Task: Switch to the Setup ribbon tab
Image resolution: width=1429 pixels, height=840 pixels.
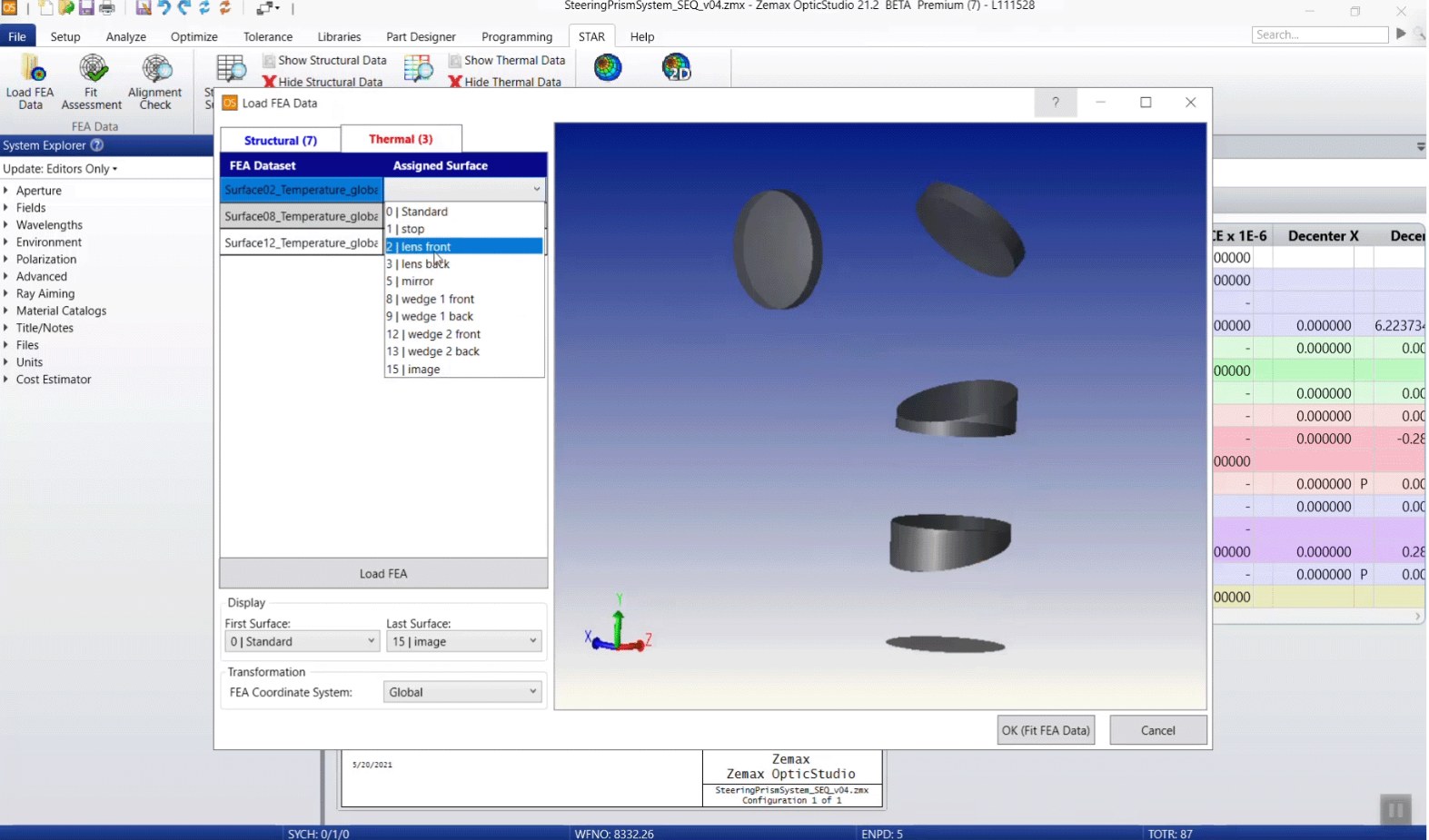Action: (65, 36)
